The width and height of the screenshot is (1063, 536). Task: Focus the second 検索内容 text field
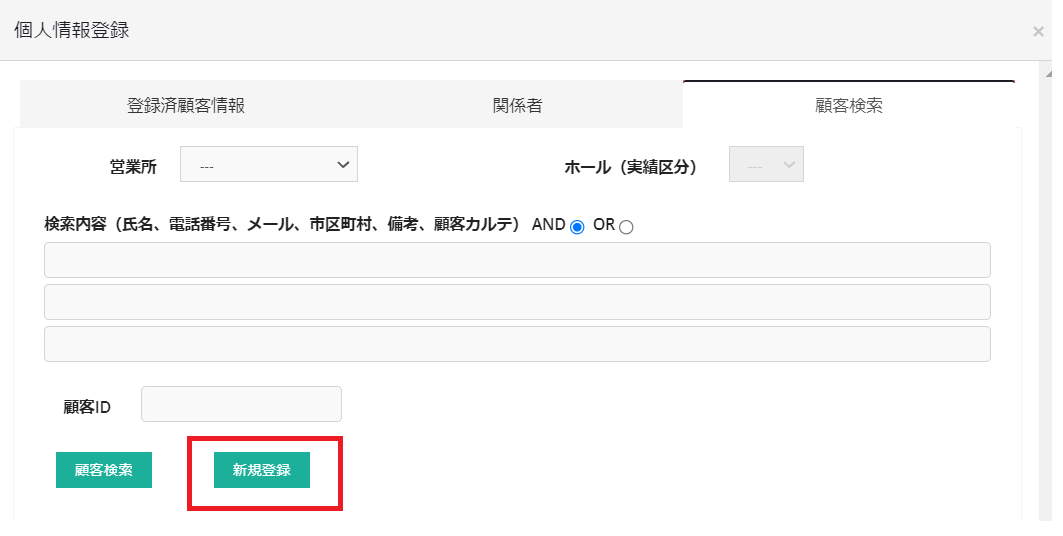pos(517,302)
